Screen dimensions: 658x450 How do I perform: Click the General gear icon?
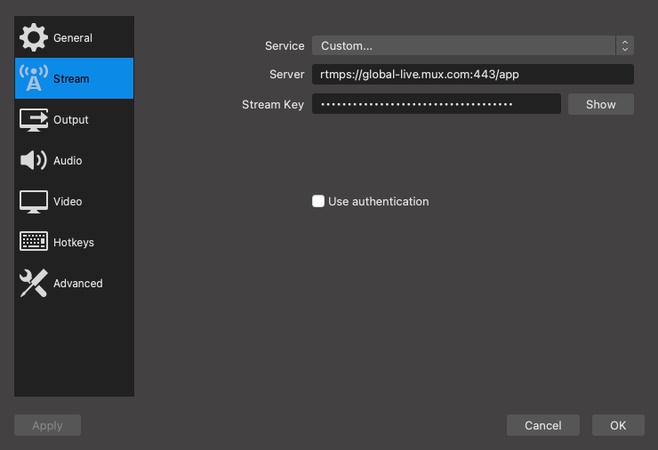coord(34,38)
